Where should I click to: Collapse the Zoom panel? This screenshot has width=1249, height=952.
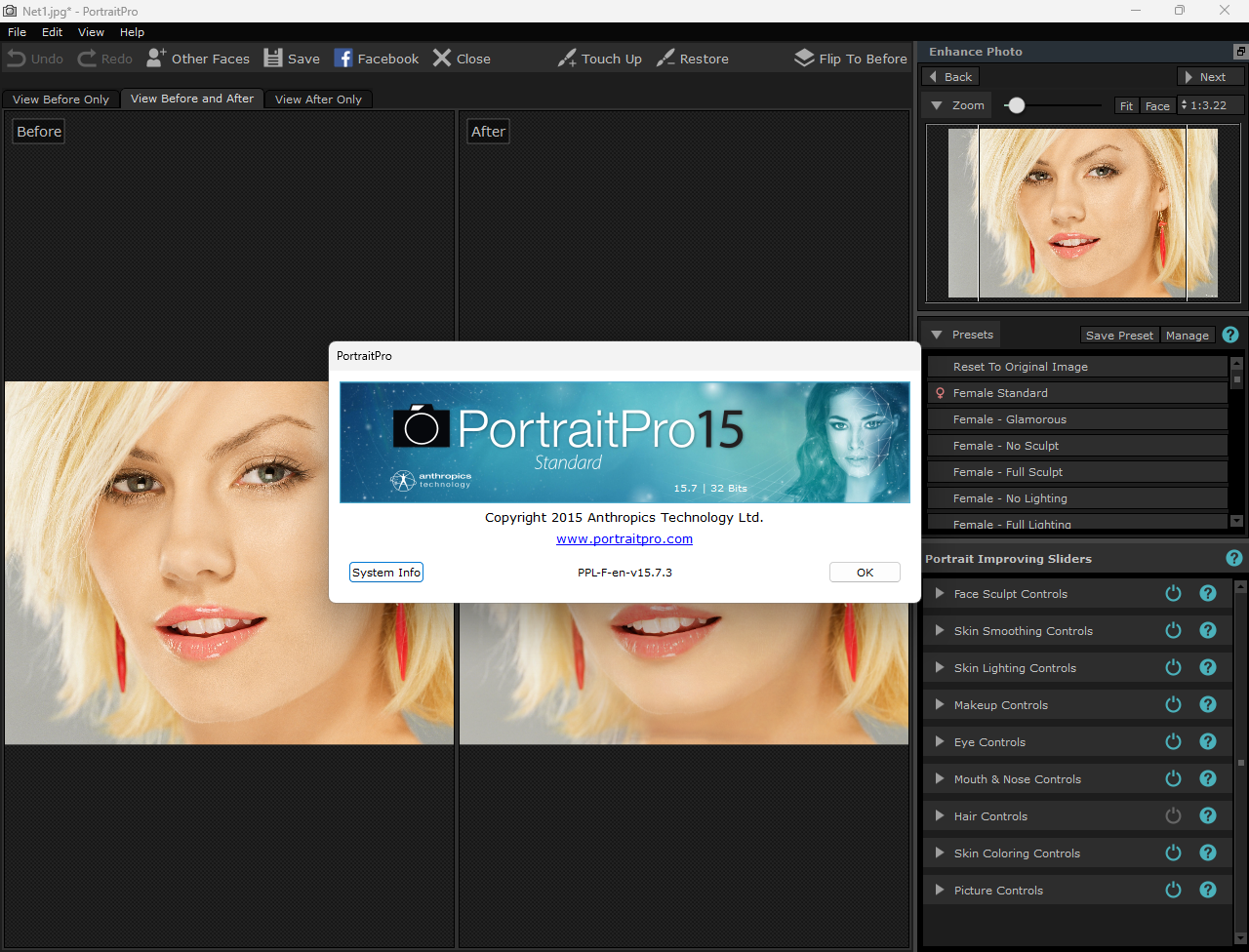pos(937,105)
